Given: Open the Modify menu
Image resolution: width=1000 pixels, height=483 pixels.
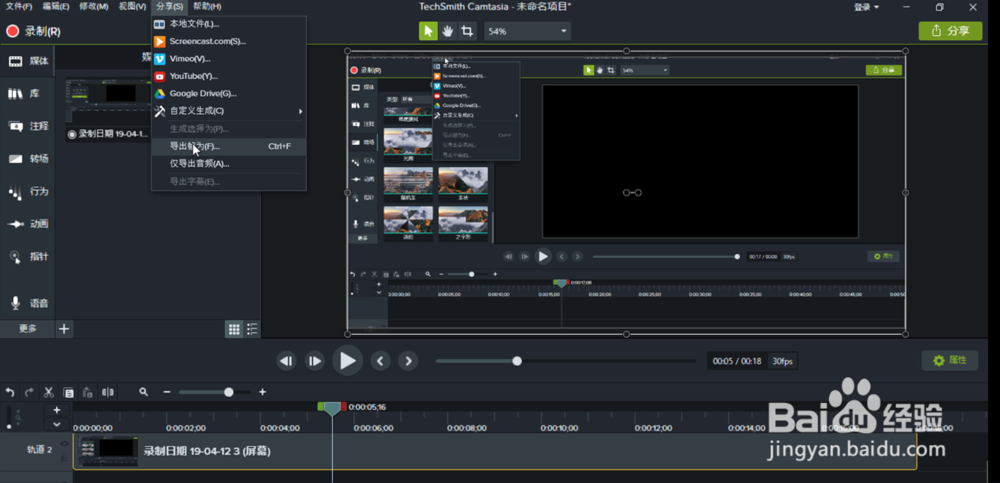Looking at the screenshot, I should (x=94, y=6).
